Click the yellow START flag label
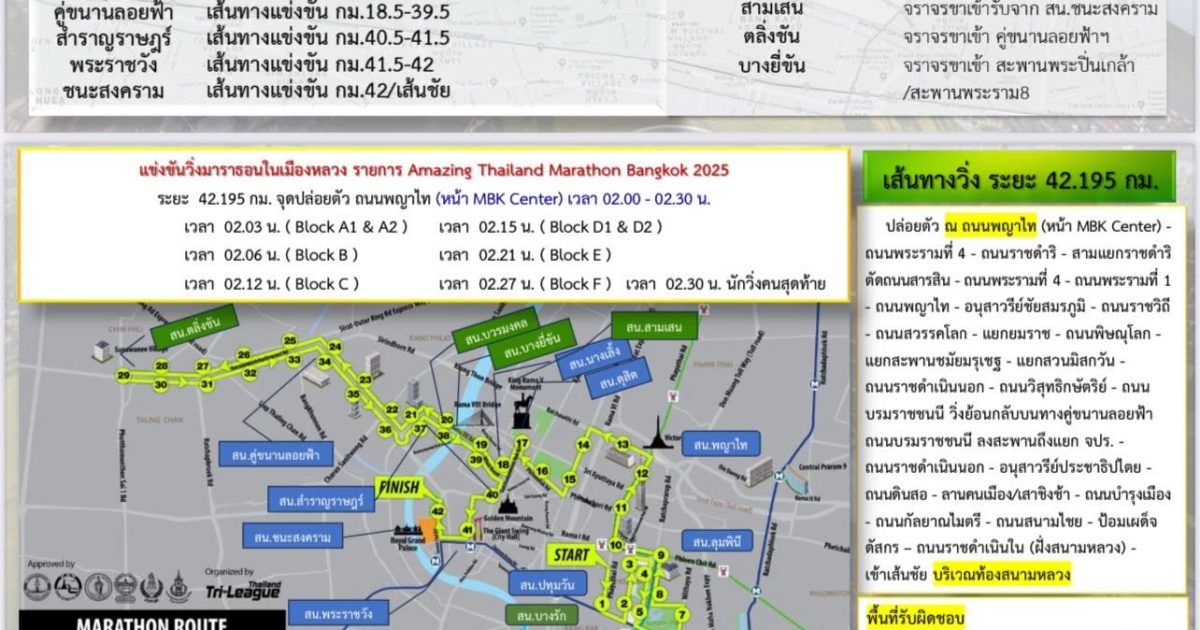 (x=571, y=555)
